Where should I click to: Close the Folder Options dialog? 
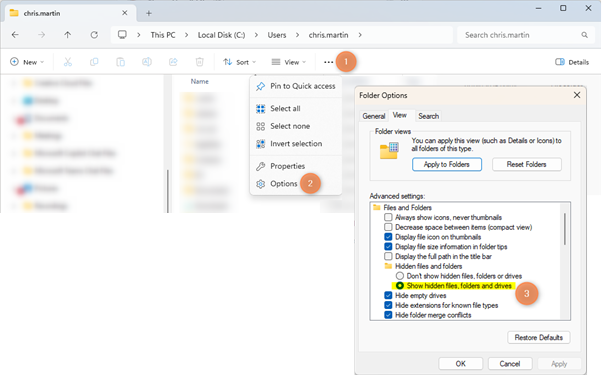[577, 95]
